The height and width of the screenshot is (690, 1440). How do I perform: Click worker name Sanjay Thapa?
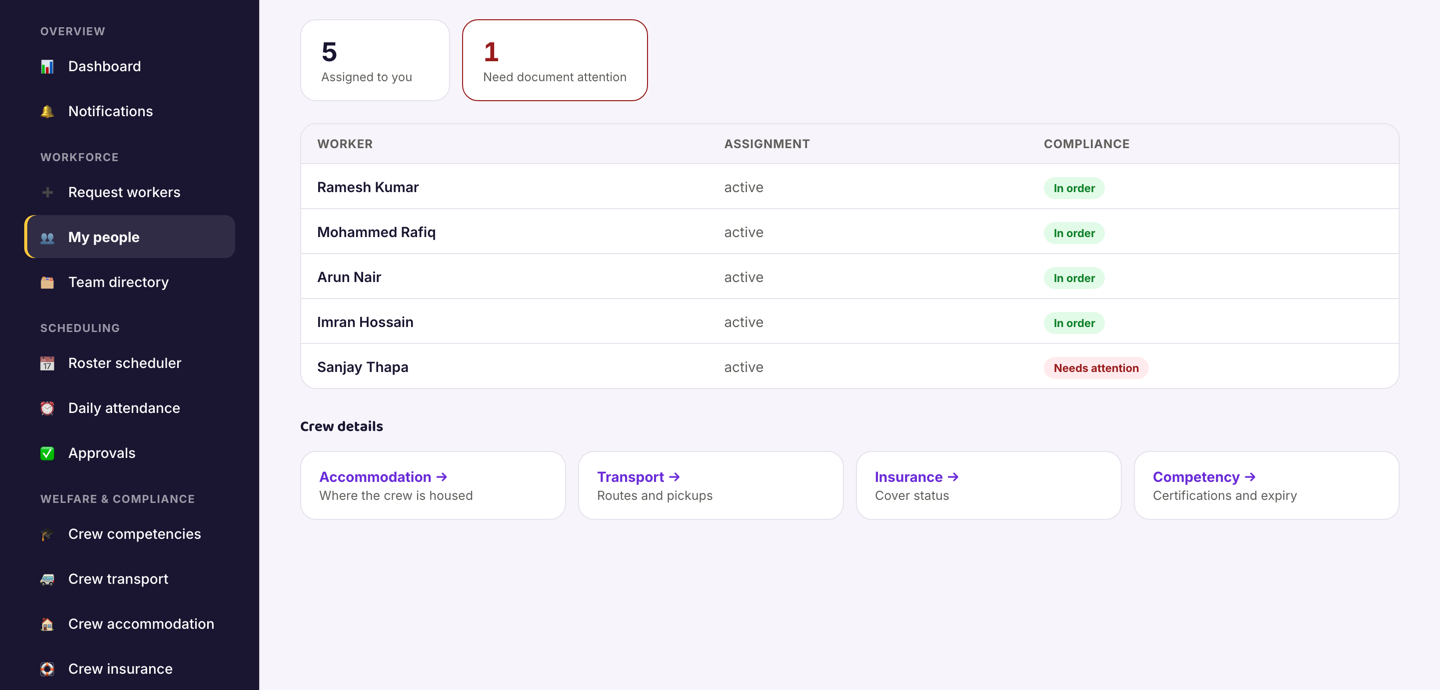(363, 367)
